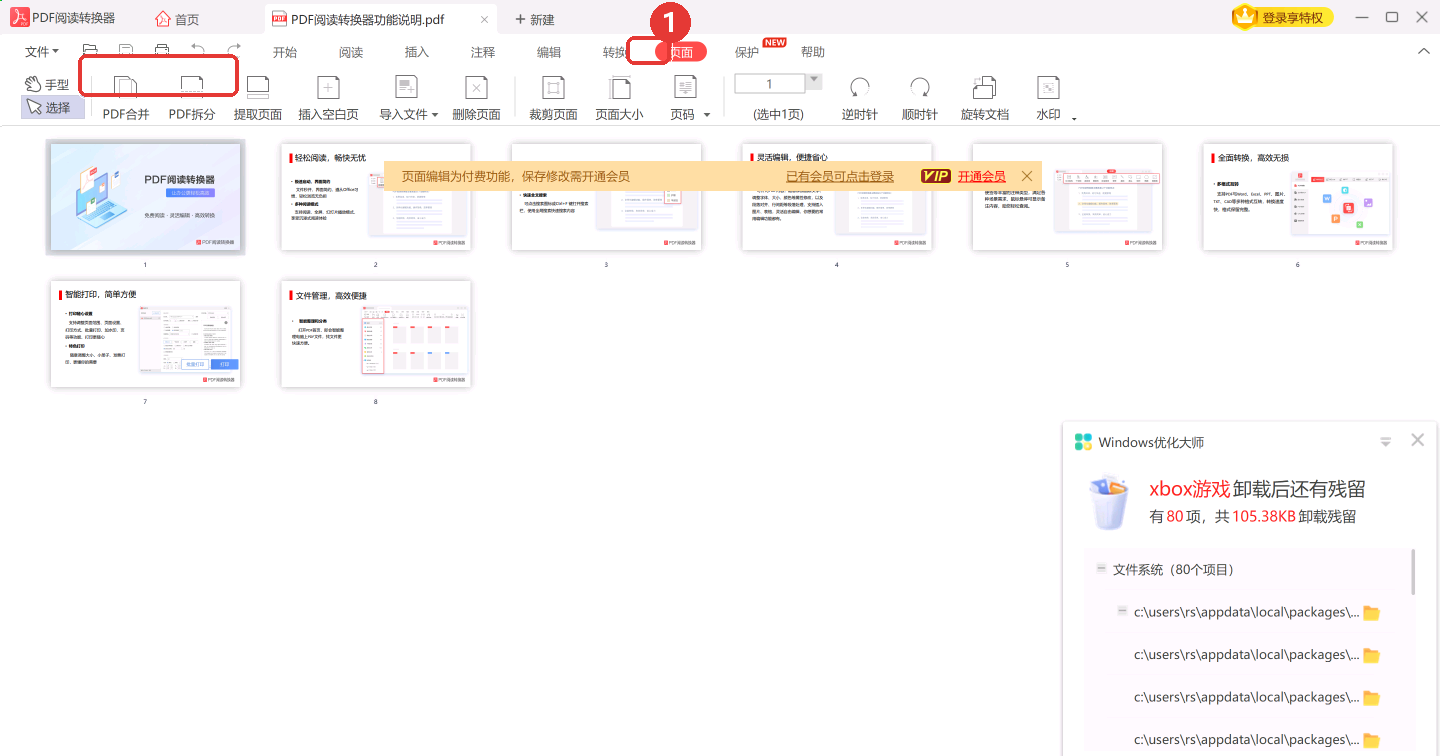Click the open-file folder icon in quick toolbar

[90, 51]
